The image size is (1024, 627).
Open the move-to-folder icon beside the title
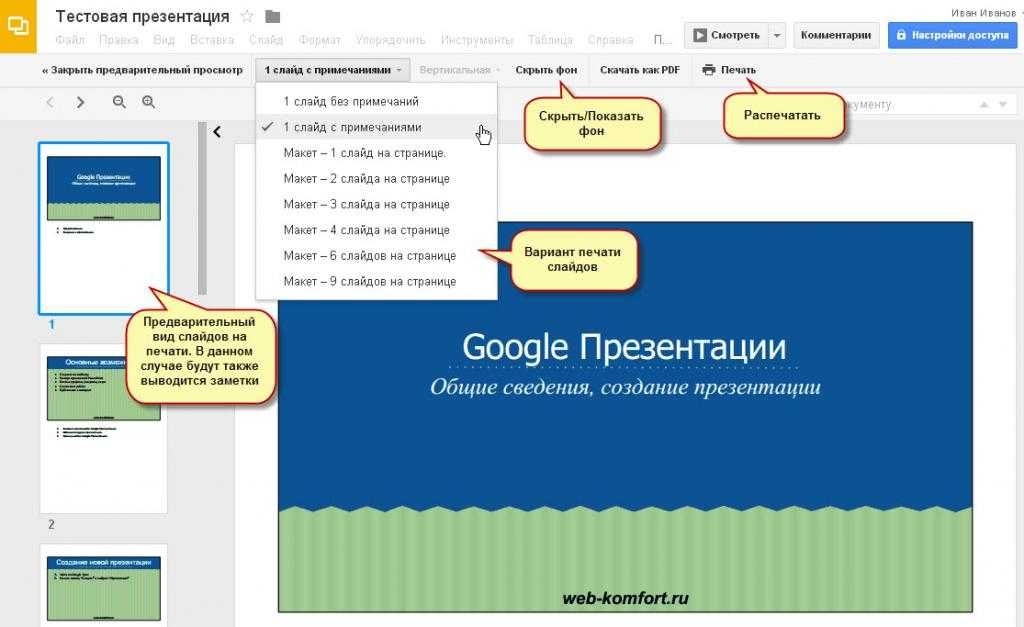[x=272, y=16]
